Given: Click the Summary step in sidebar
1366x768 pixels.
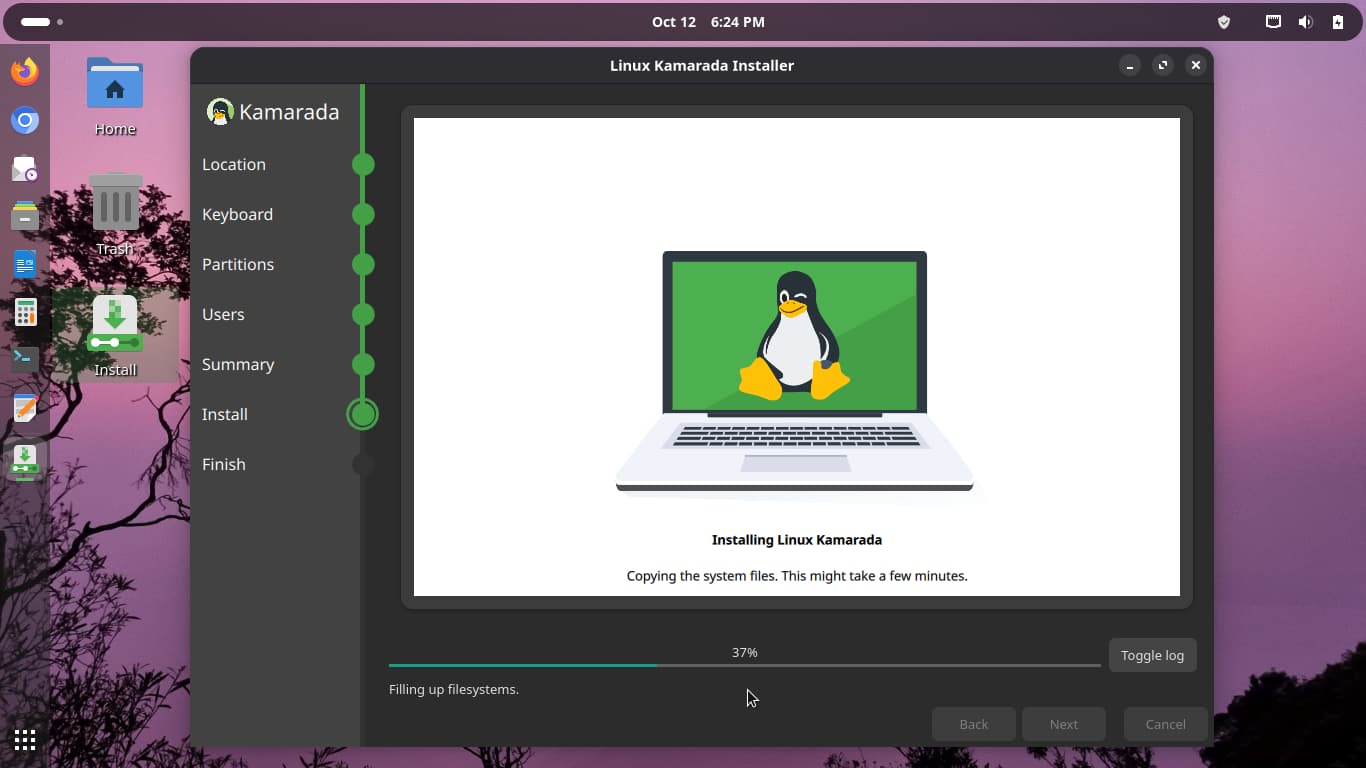Looking at the screenshot, I should (x=238, y=364).
